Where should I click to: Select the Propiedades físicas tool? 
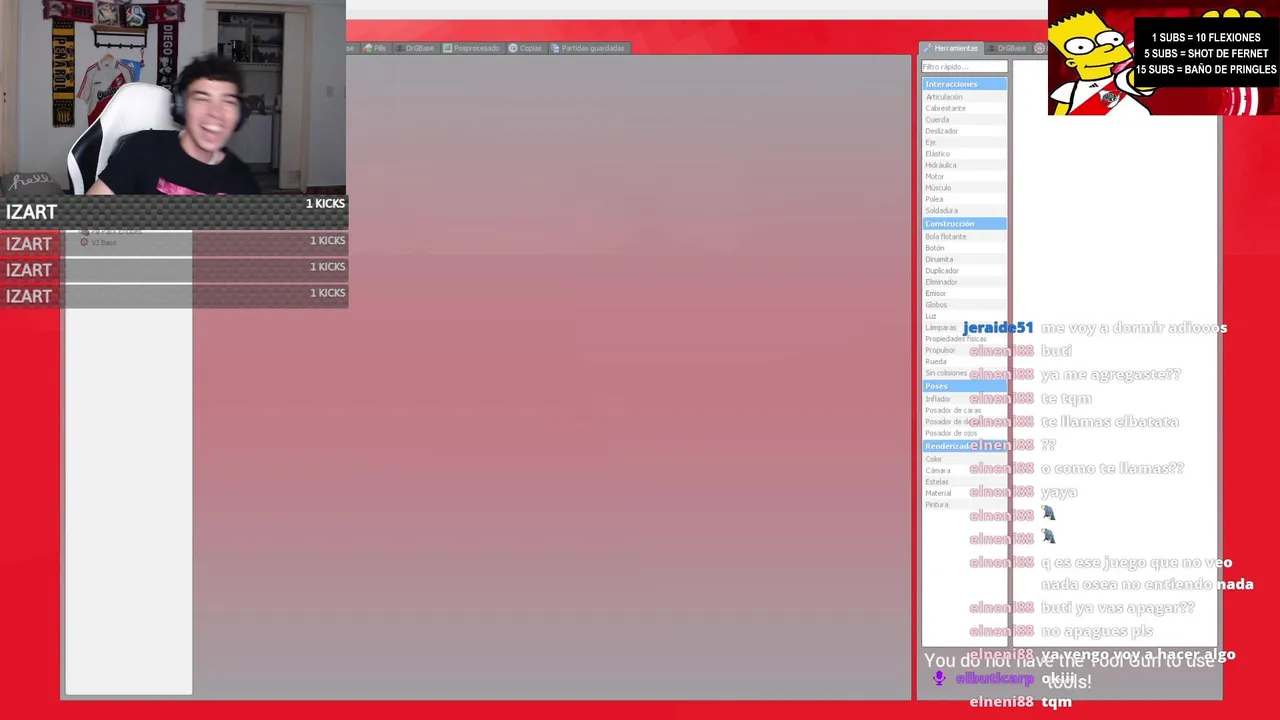(964, 339)
